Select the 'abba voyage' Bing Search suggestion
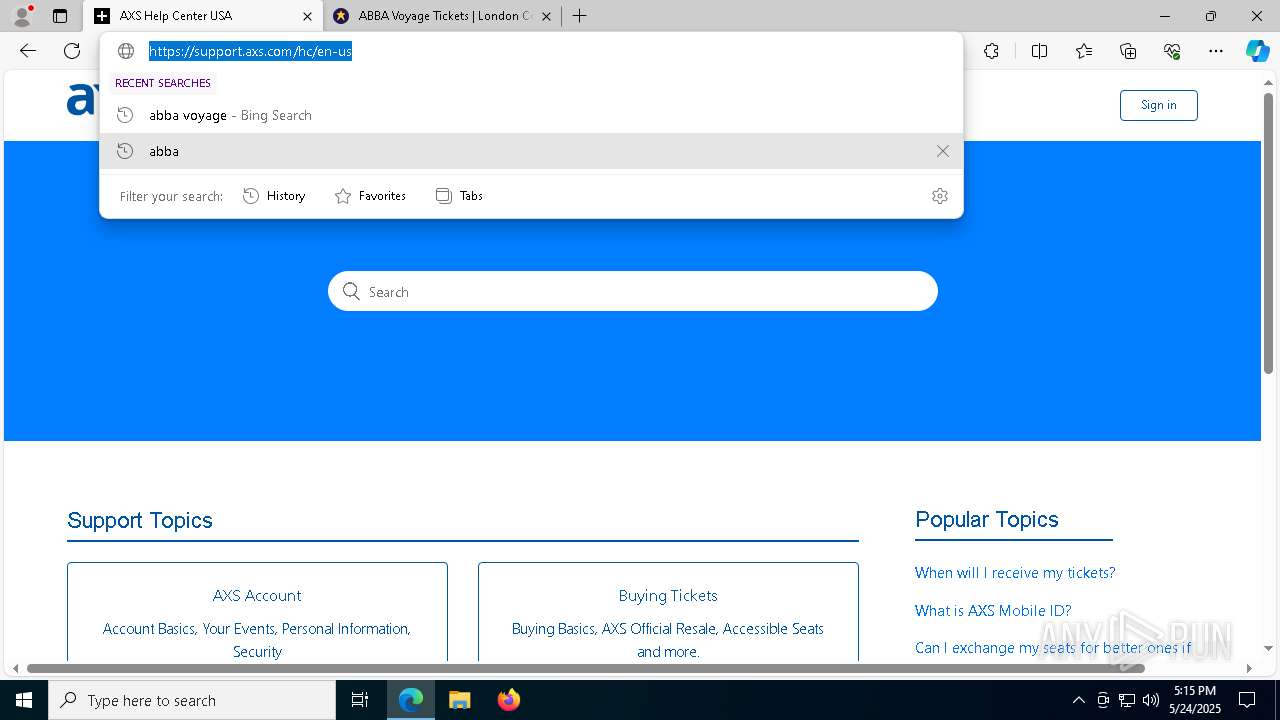This screenshot has height=720, width=1280. click(x=531, y=115)
